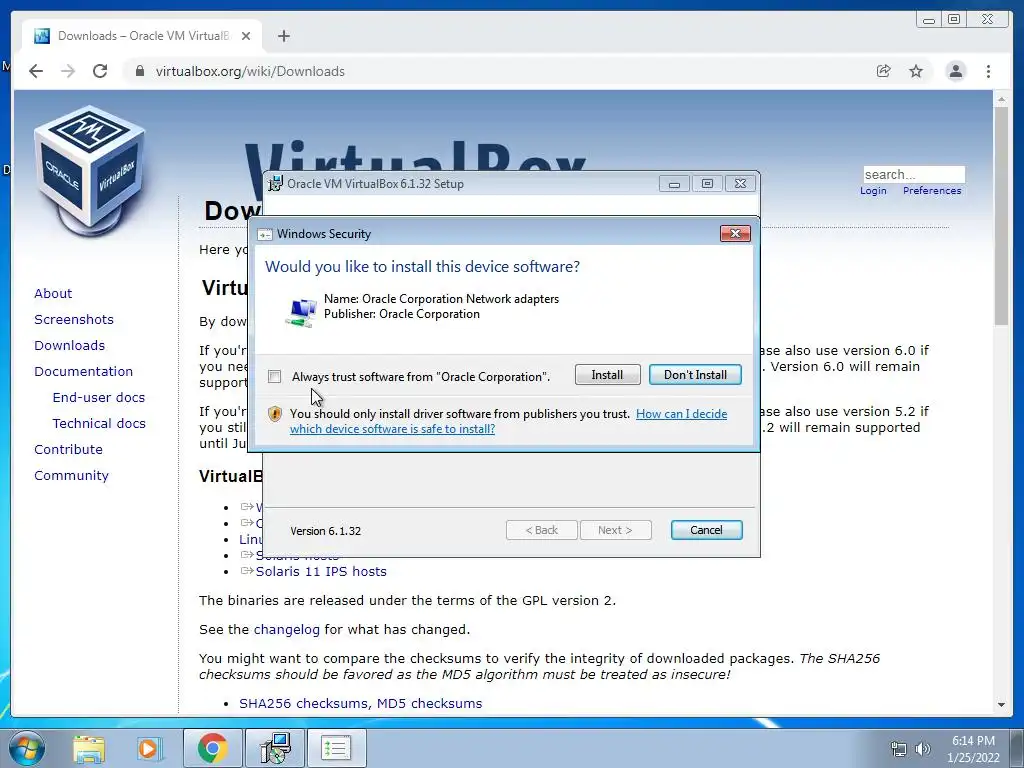This screenshot has width=1024, height=768.
Task: Close the Downloads – Oracle VM VirtualBox tab
Action: 246,36
